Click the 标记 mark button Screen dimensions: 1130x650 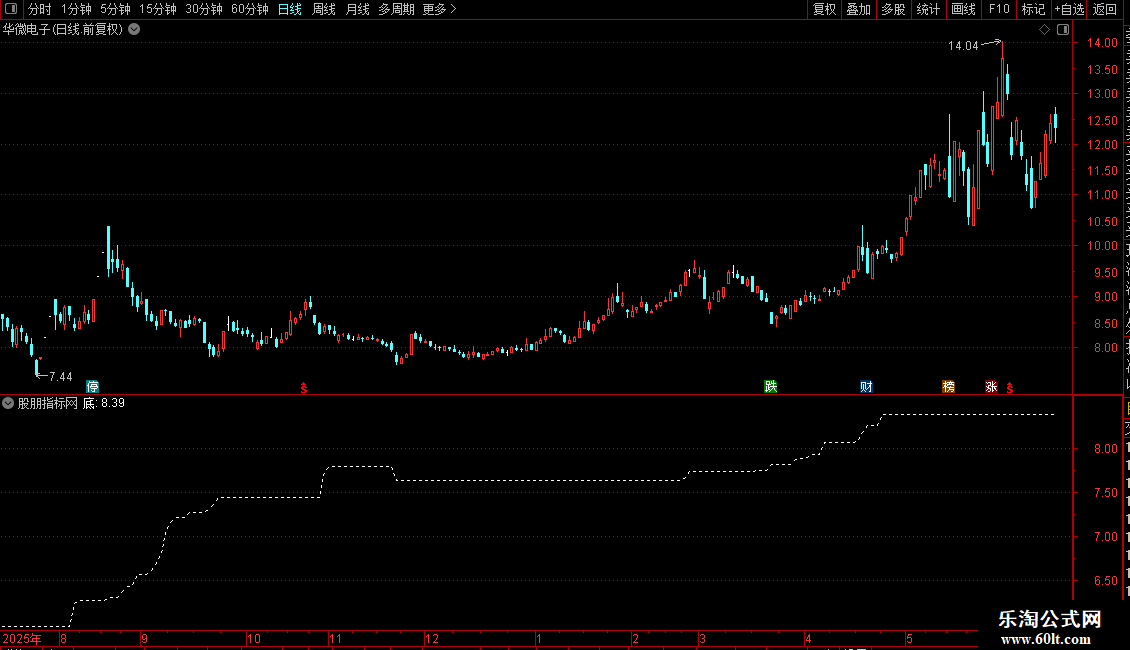[1033, 9]
